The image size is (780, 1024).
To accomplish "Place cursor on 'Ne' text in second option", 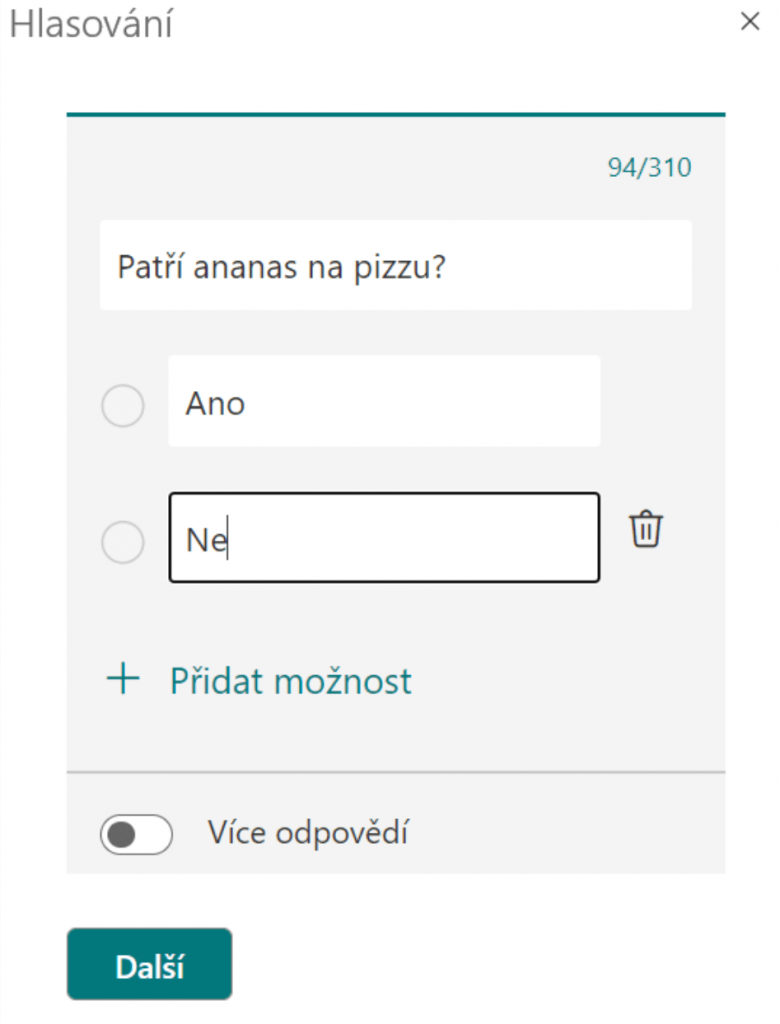I will (206, 541).
